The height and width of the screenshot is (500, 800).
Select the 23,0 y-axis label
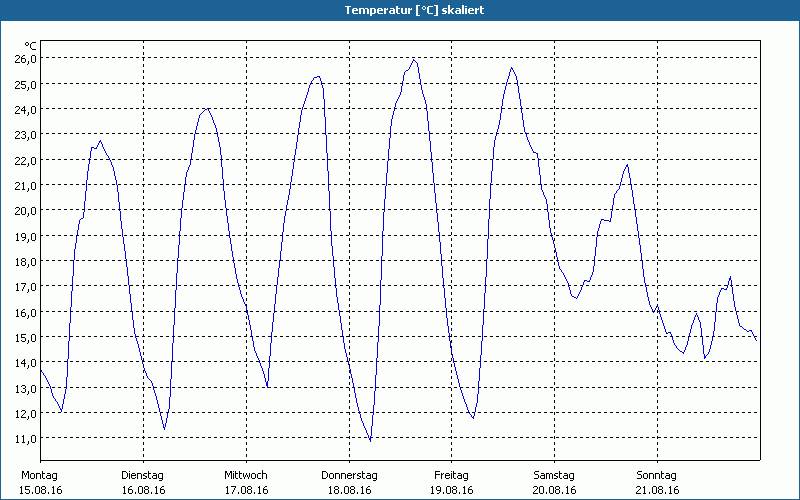[26, 135]
